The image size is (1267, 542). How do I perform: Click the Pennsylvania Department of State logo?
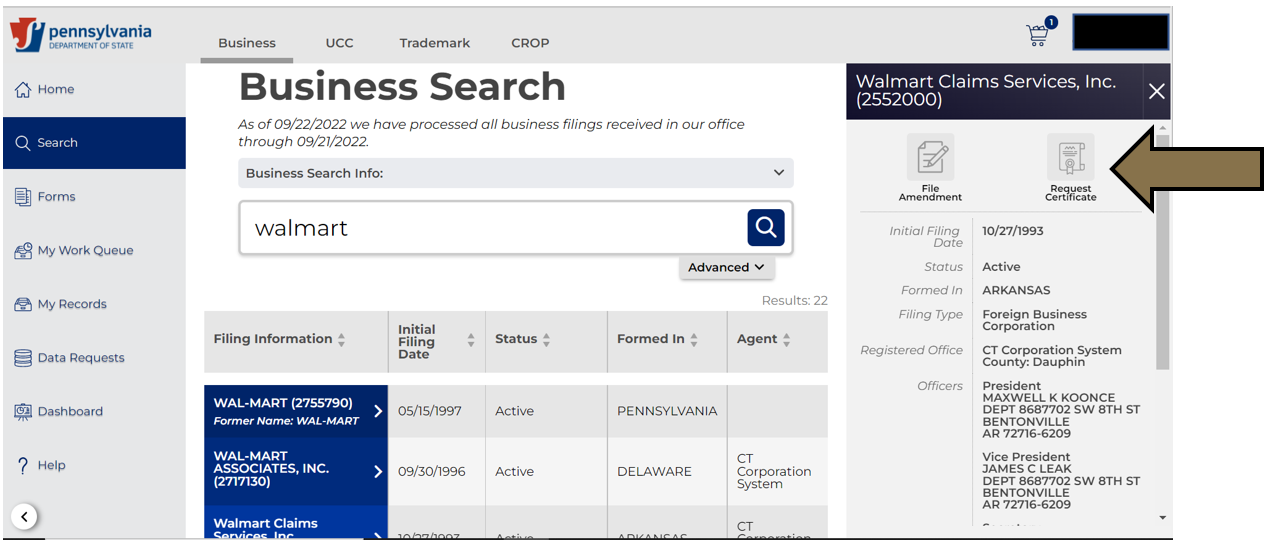81,35
